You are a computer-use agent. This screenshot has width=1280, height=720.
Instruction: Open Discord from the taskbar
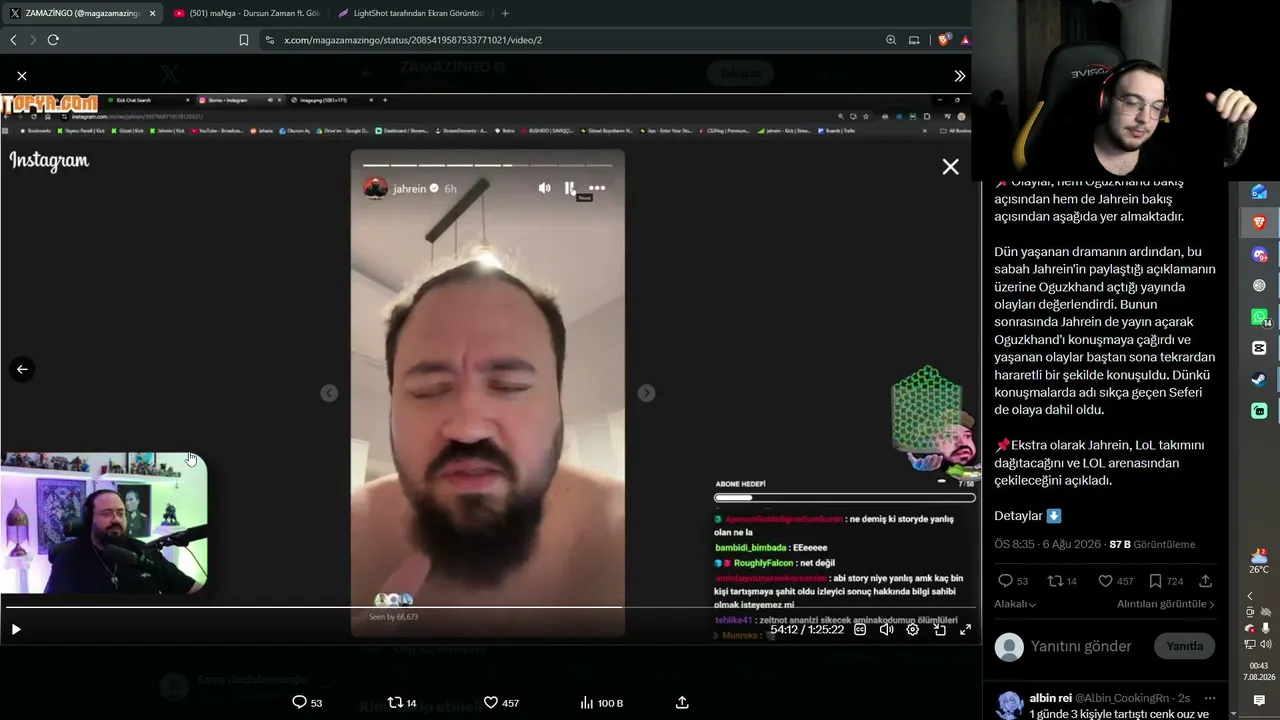pos(1259,254)
